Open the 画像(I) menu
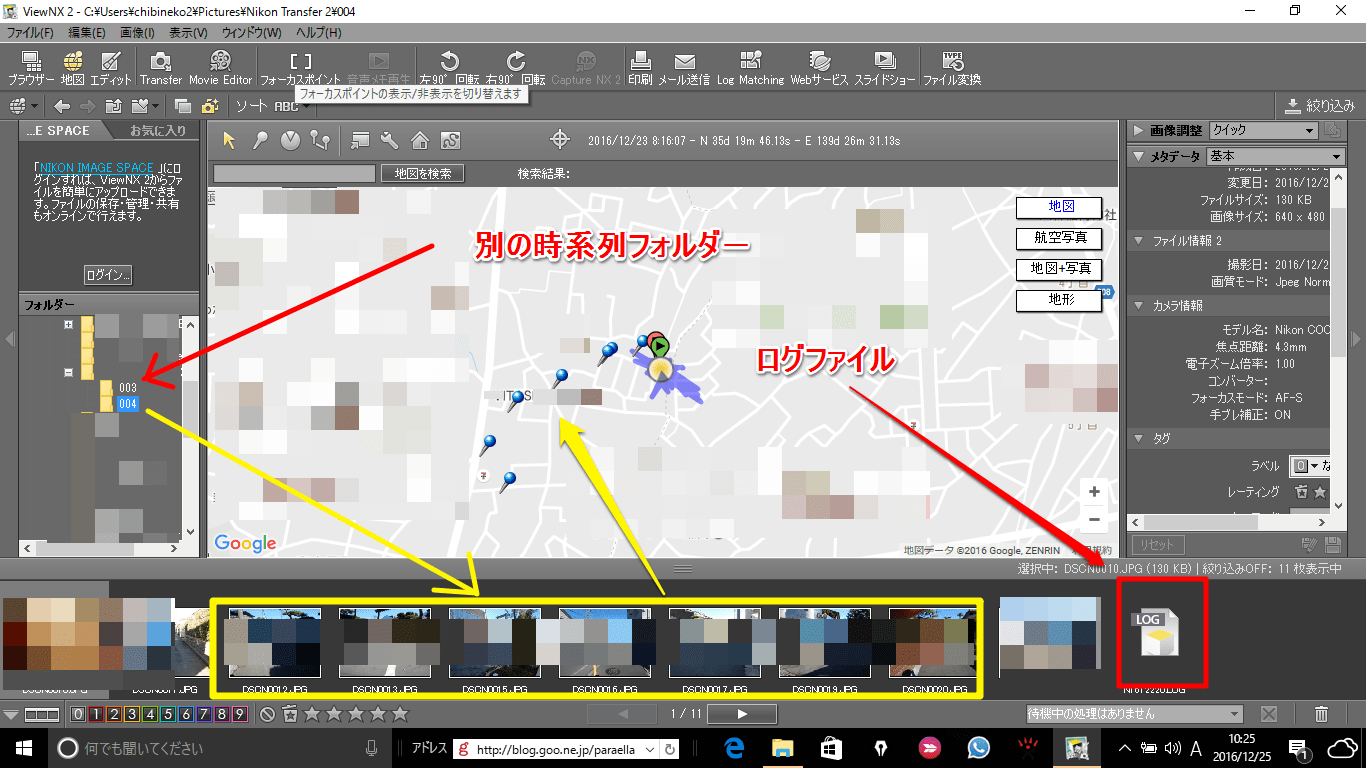Viewport: 1366px width, 768px height. pos(137,33)
